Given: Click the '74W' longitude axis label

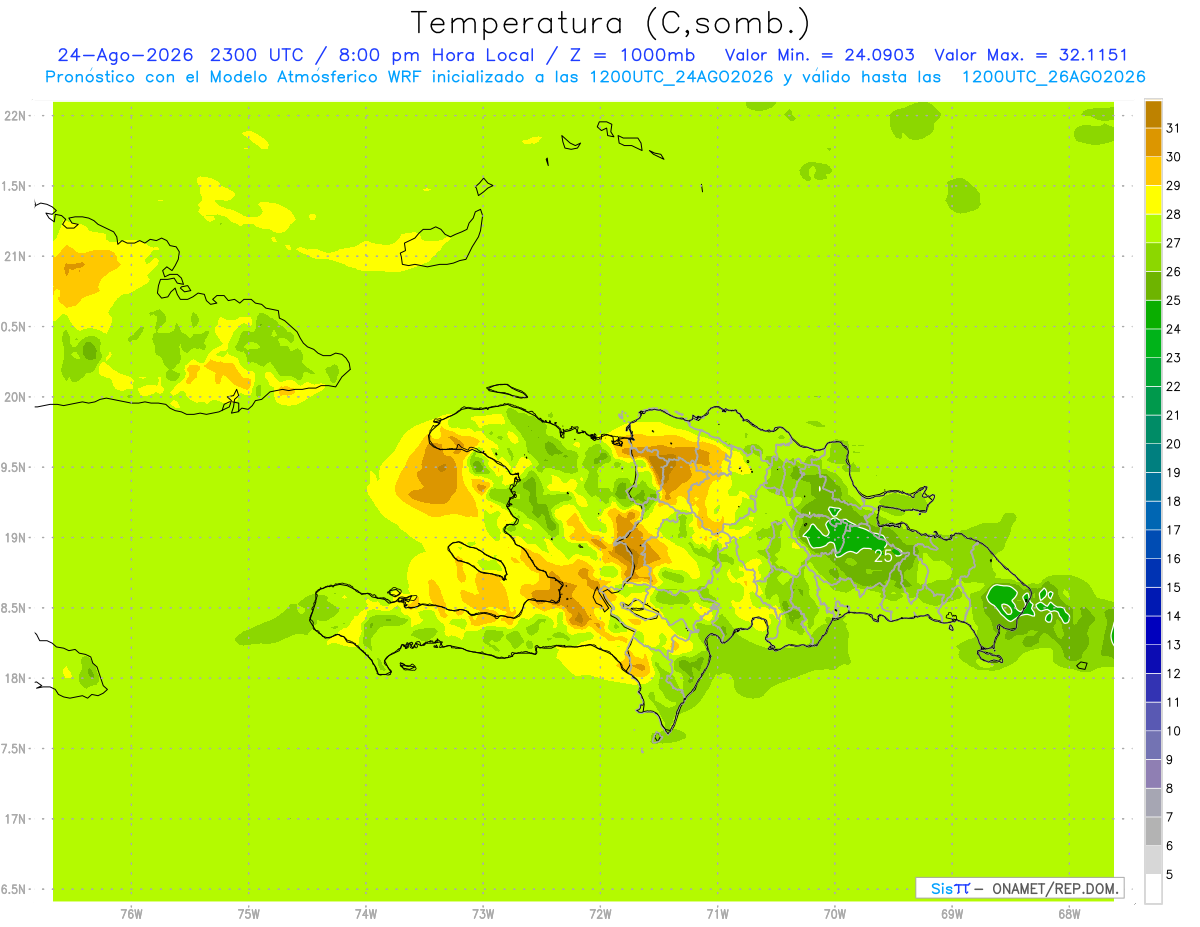Looking at the screenshot, I should (366, 912).
